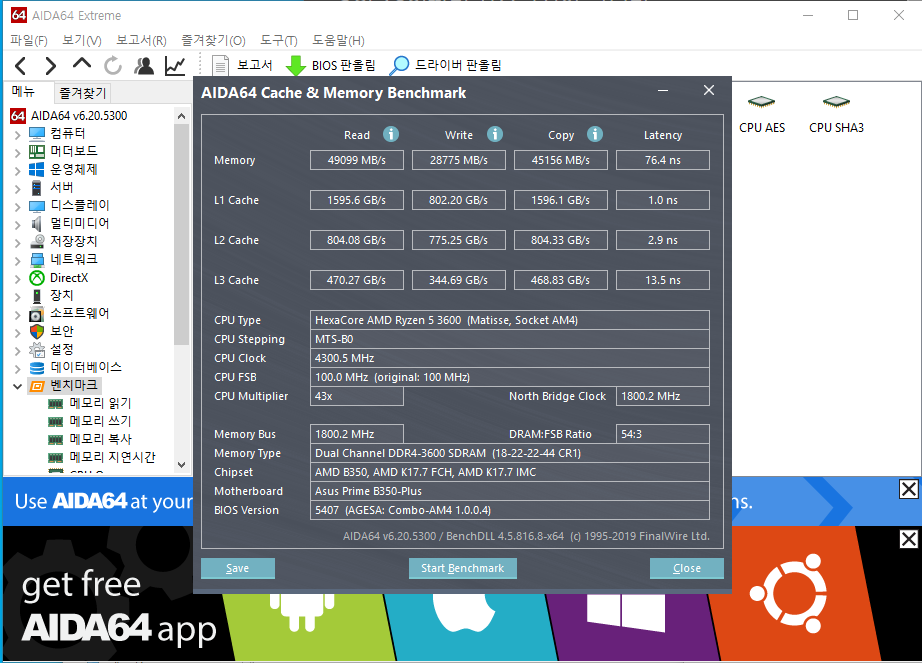Select the 네트워크 network icon in tree
Screen dimensions: 922x664
point(37,259)
